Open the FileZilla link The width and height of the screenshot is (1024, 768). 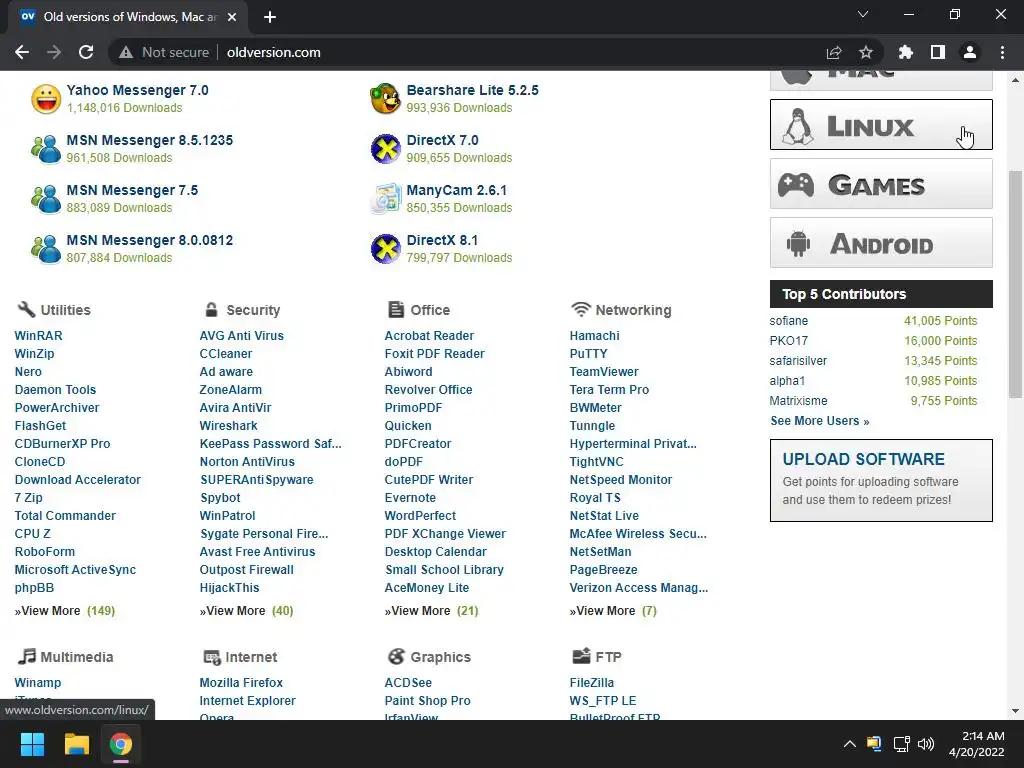click(592, 682)
